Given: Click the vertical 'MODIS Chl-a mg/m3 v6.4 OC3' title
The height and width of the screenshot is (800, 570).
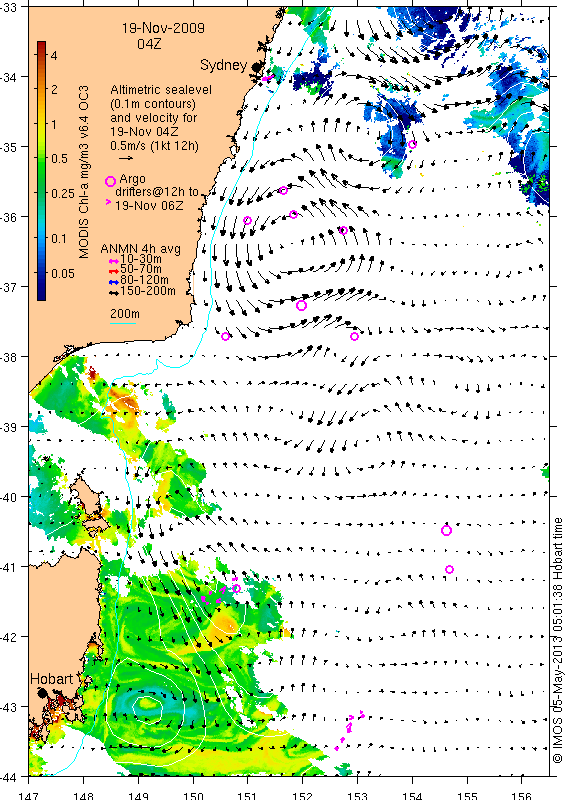Looking at the screenshot, I should pos(83,172).
